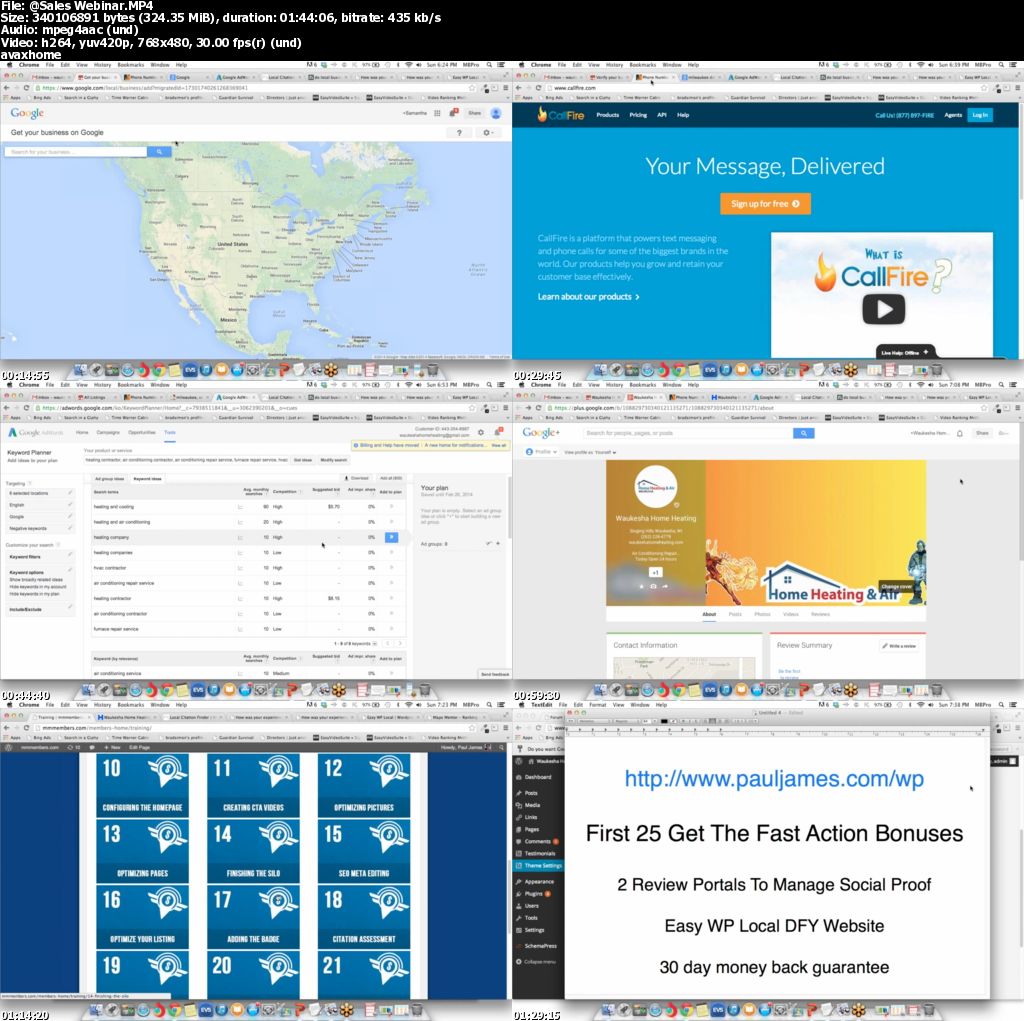Open training module 15 SEO Meta Editing
This screenshot has width=1024, height=1021.
364,851
